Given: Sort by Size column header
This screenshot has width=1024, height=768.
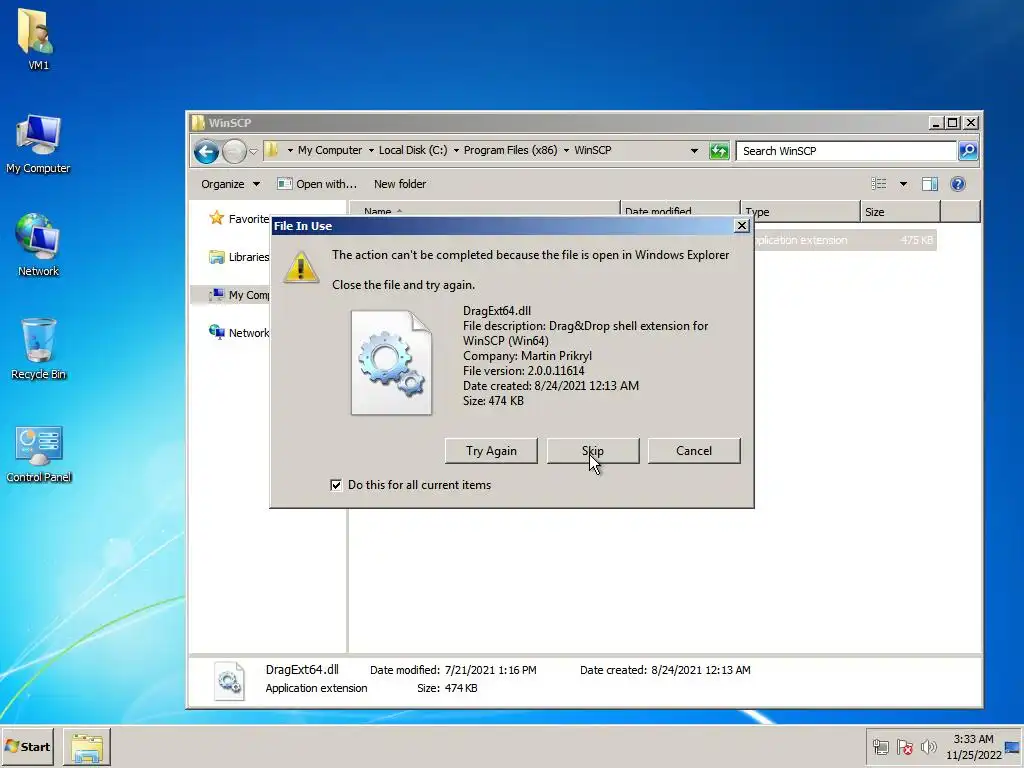Looking at the screenshot, I should coord(900,212).
